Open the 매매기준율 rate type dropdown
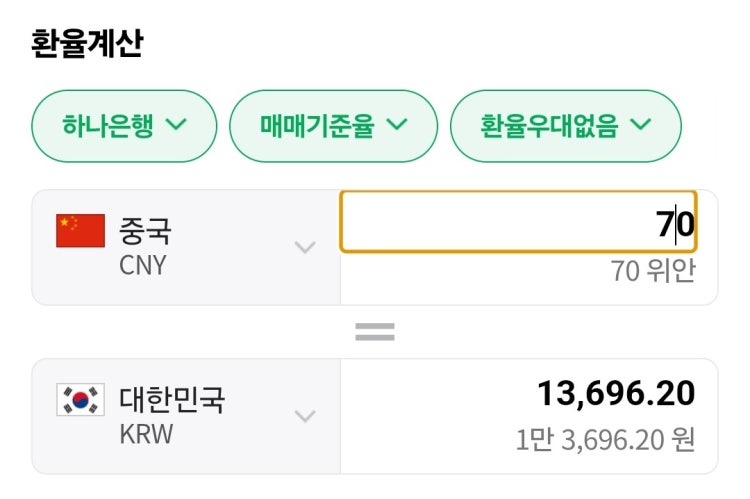The height and width of the screenshot is (499, 750). tap(333, 126)
